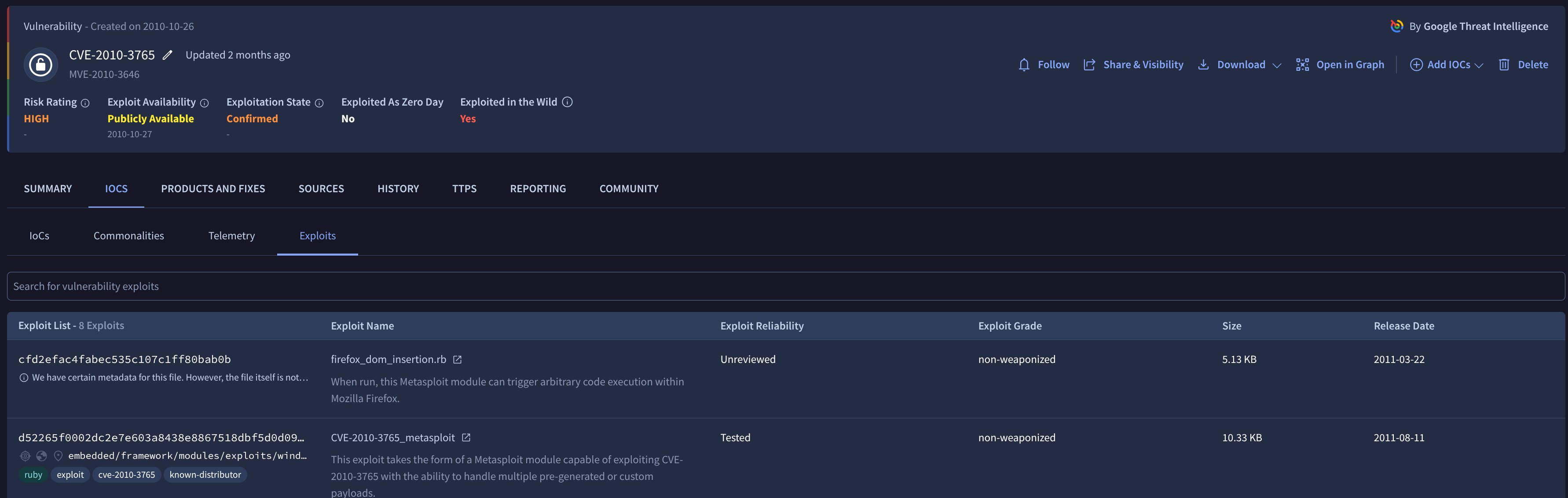
Task: Show info tooltip for Exploit Availability
Action: [x=205, y=103]
